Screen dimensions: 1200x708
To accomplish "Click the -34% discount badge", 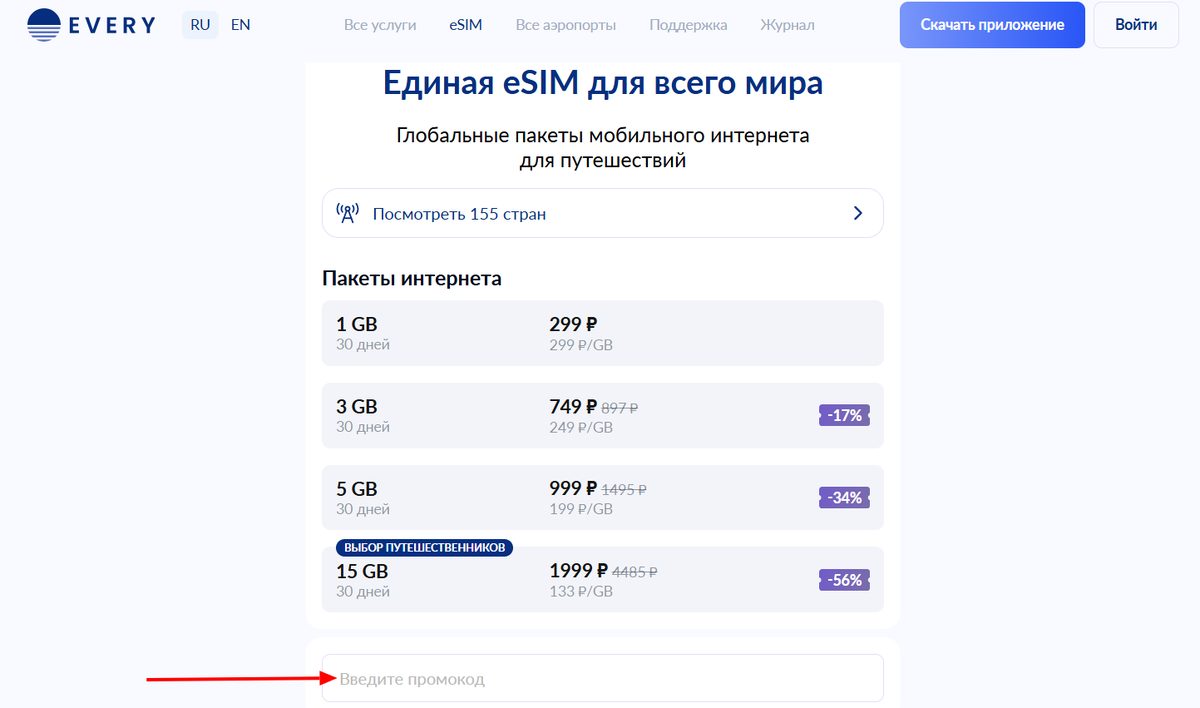I will pos(845,497).
